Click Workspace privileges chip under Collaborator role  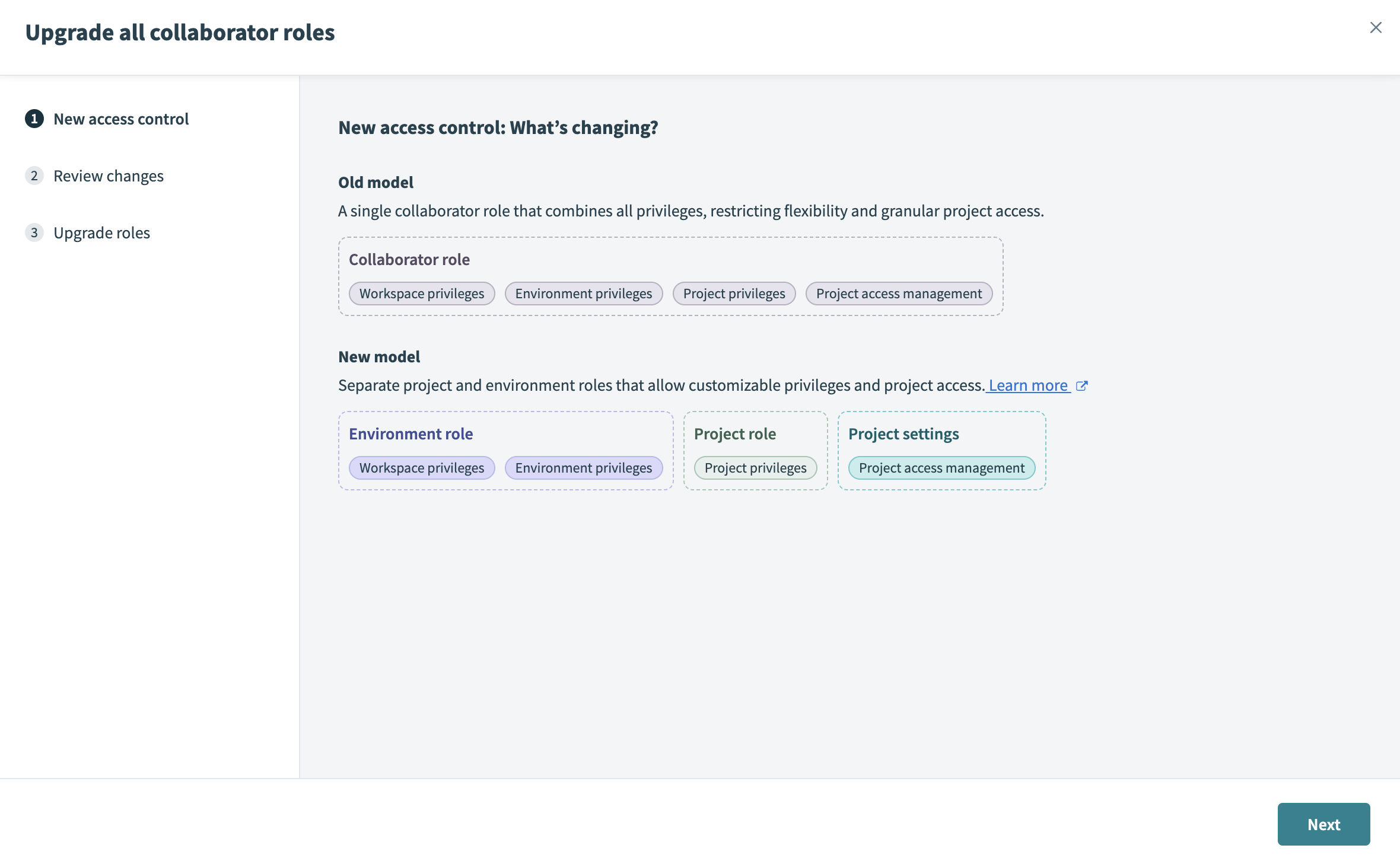click(422, 294)
